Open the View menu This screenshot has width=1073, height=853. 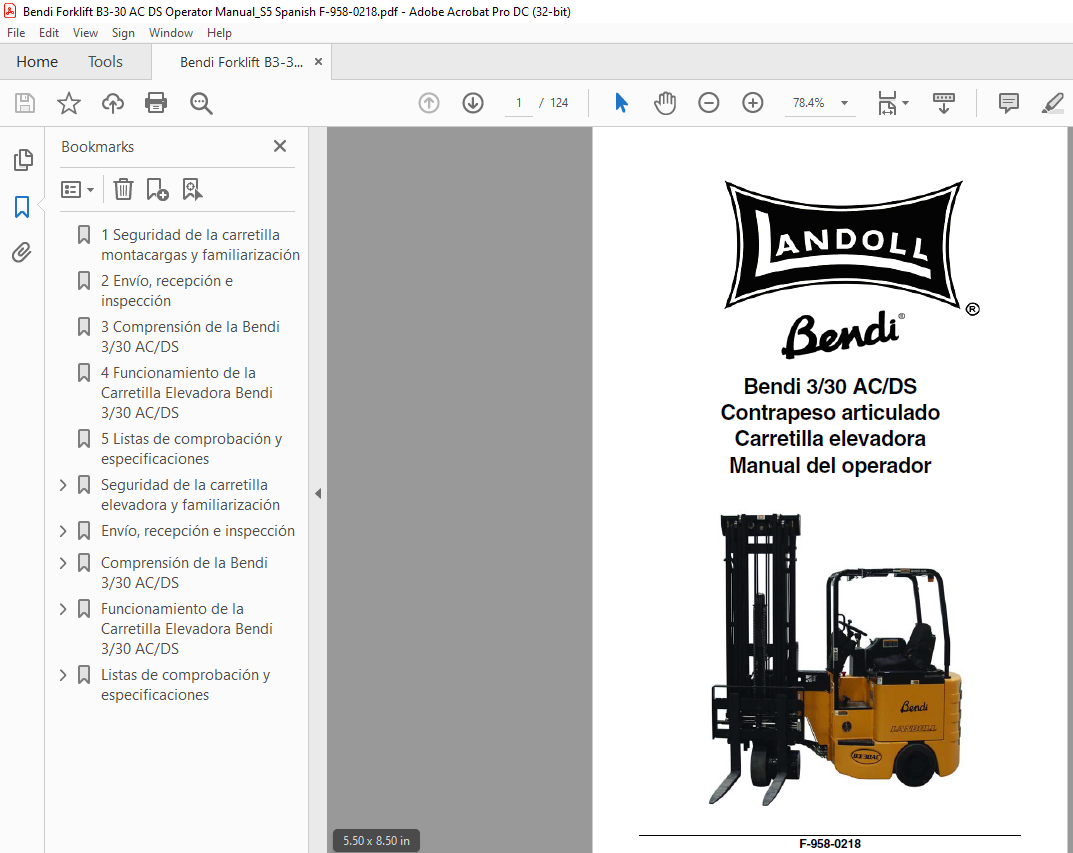point(86,33)
